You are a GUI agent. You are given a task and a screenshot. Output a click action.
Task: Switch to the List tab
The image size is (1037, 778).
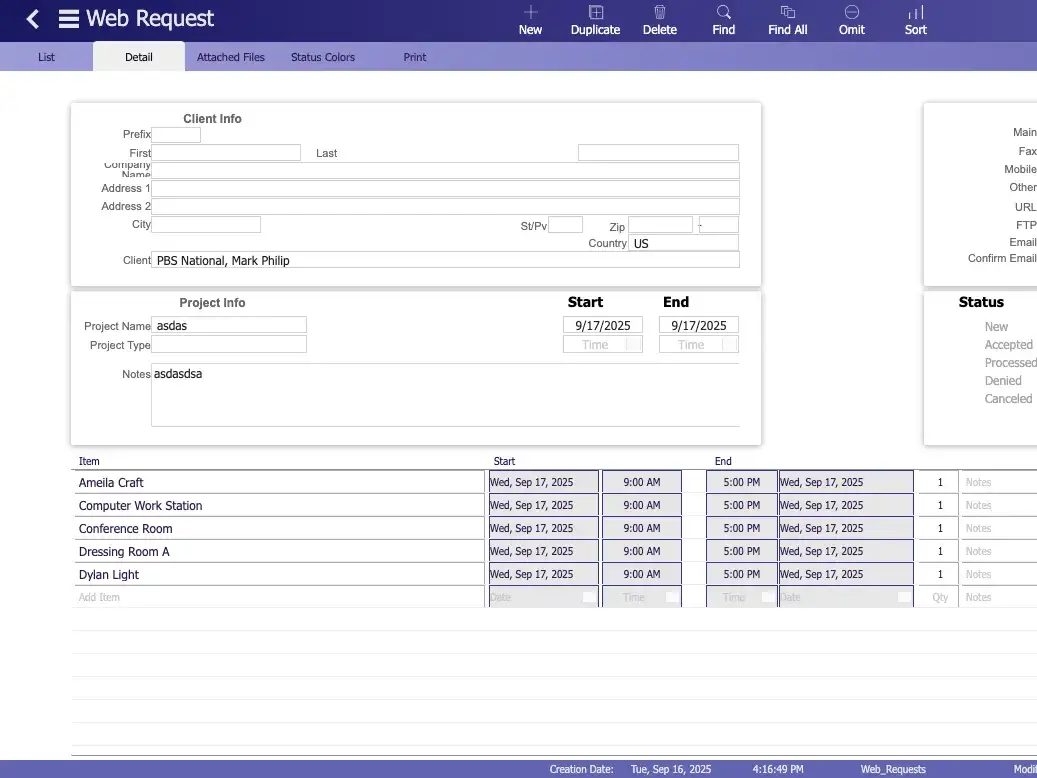click(46, 57)
